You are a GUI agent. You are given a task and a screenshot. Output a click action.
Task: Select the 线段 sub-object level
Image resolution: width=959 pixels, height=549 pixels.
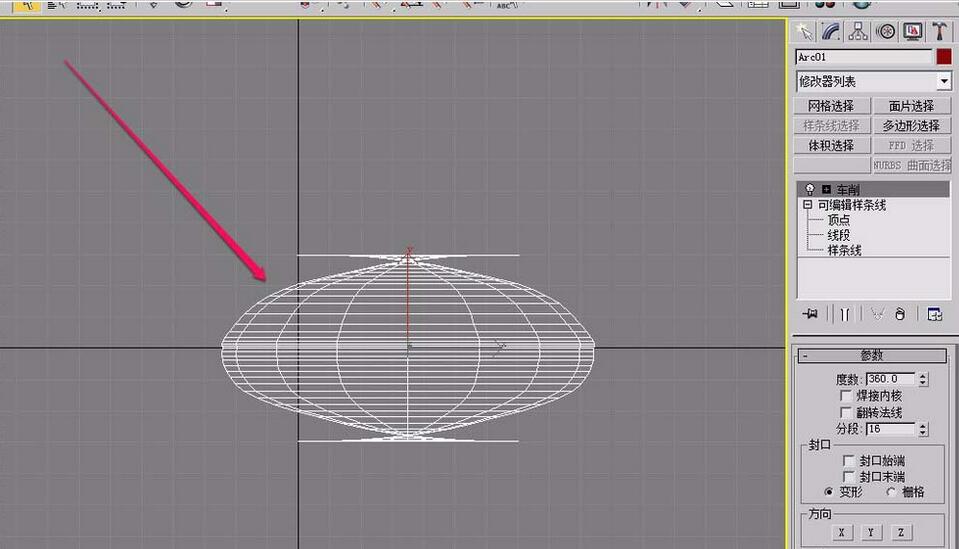coord(839,235)
